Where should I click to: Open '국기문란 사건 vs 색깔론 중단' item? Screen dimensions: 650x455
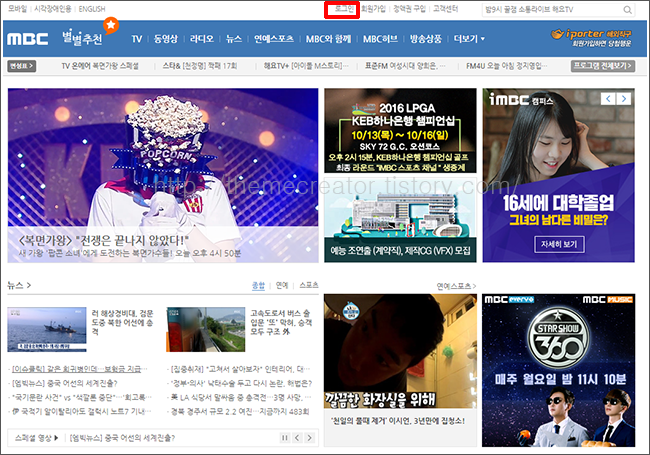point(81,397)
